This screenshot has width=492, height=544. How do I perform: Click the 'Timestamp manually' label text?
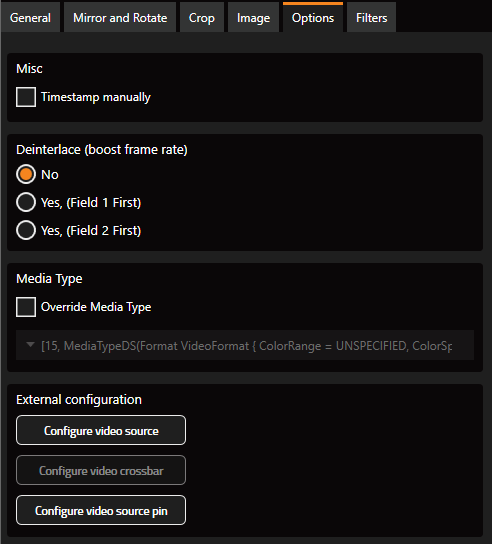(x=96, y=97)
